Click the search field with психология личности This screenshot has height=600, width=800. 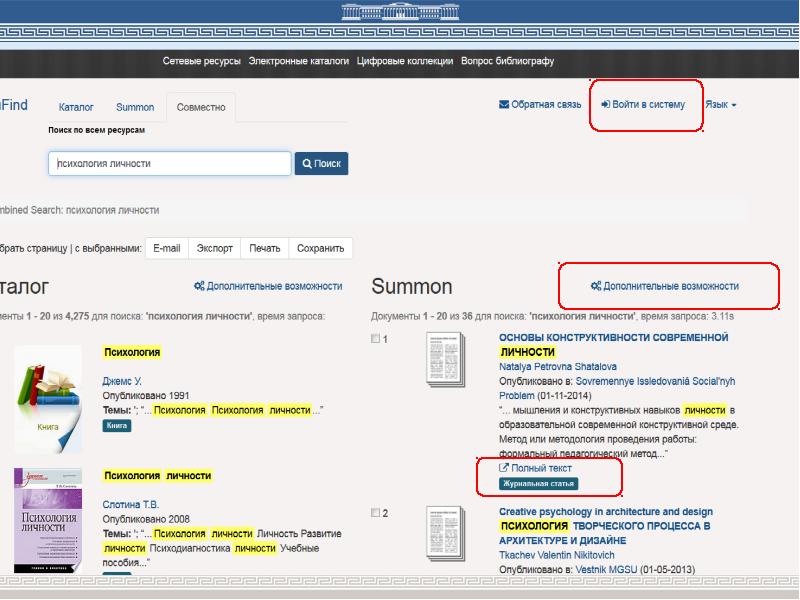click(169, 164)
